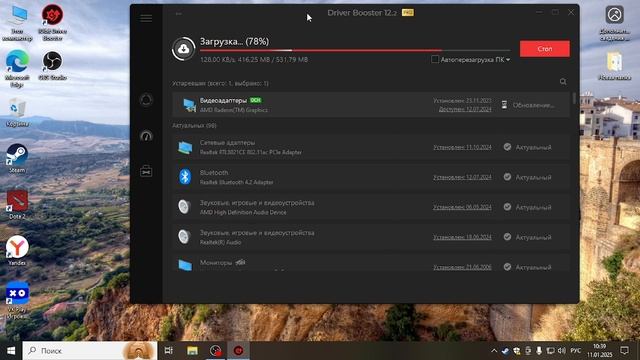Select the Видеоадаптеры driver row

tap(371, 105)
